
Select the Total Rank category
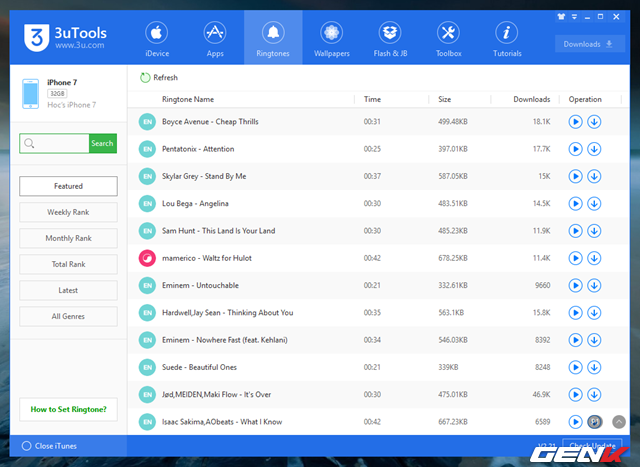coord(68,264)
